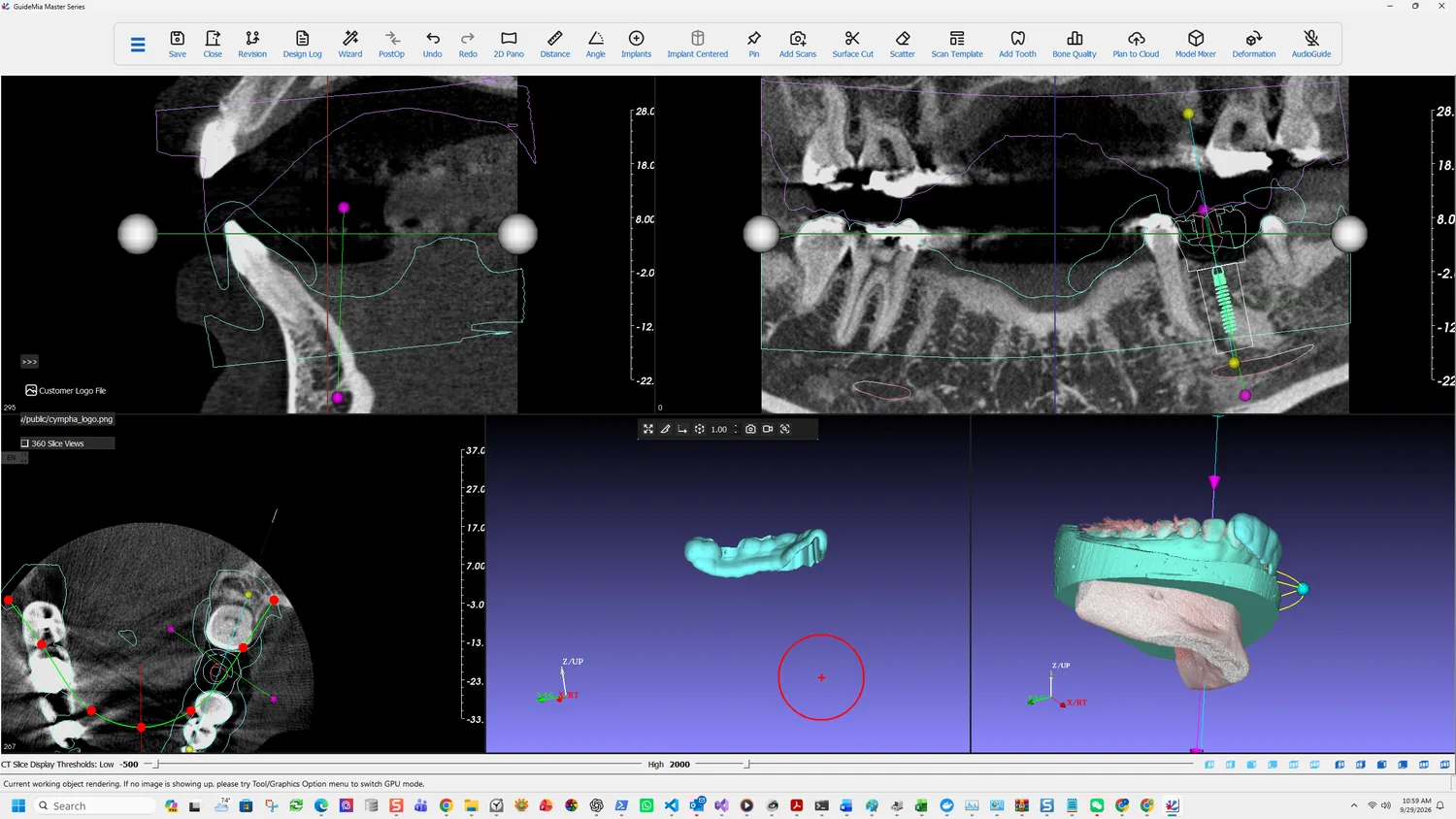Open the Implants tool
This screenshot has width=1456, height=819.
tap(637, 44)
